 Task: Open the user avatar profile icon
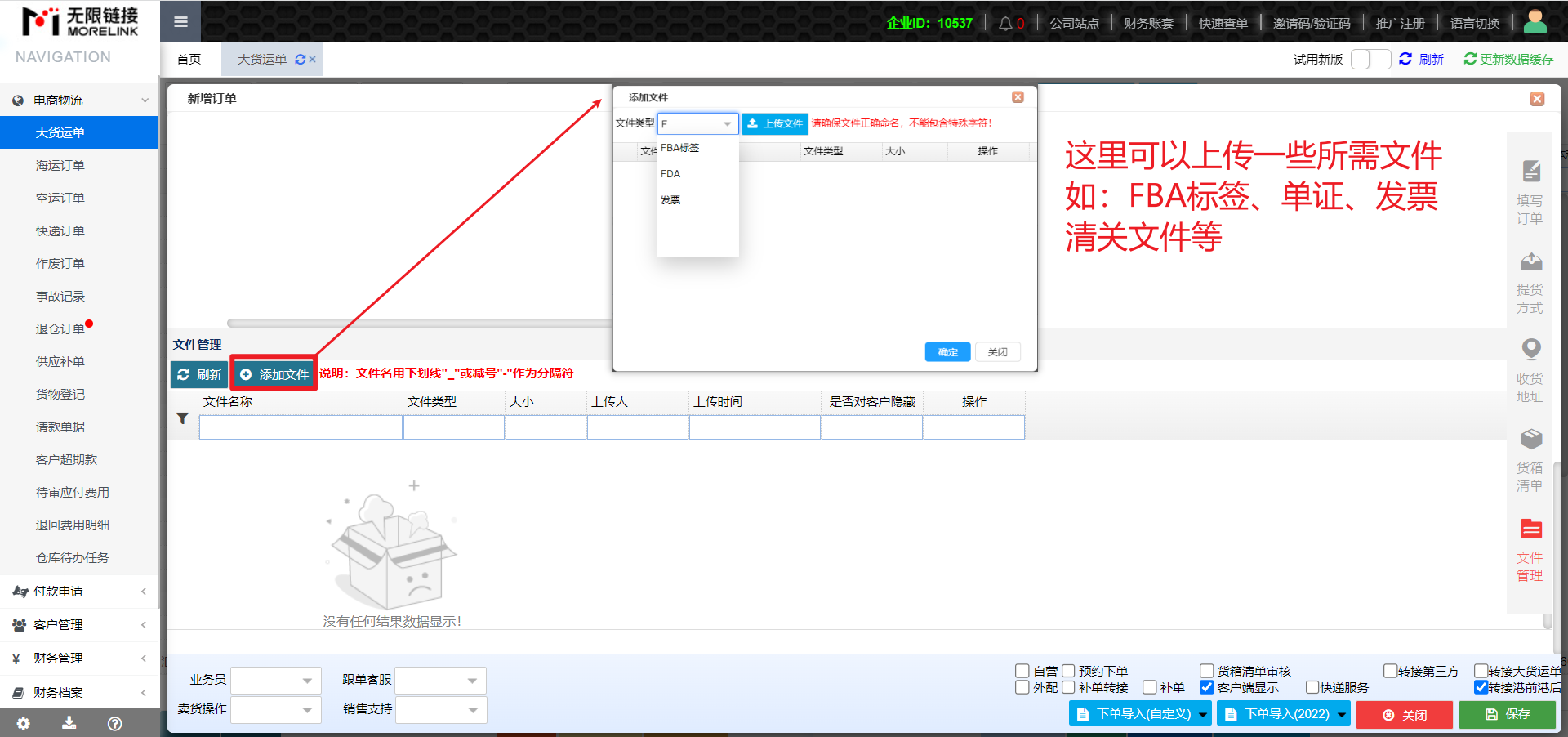[1535, 21]
